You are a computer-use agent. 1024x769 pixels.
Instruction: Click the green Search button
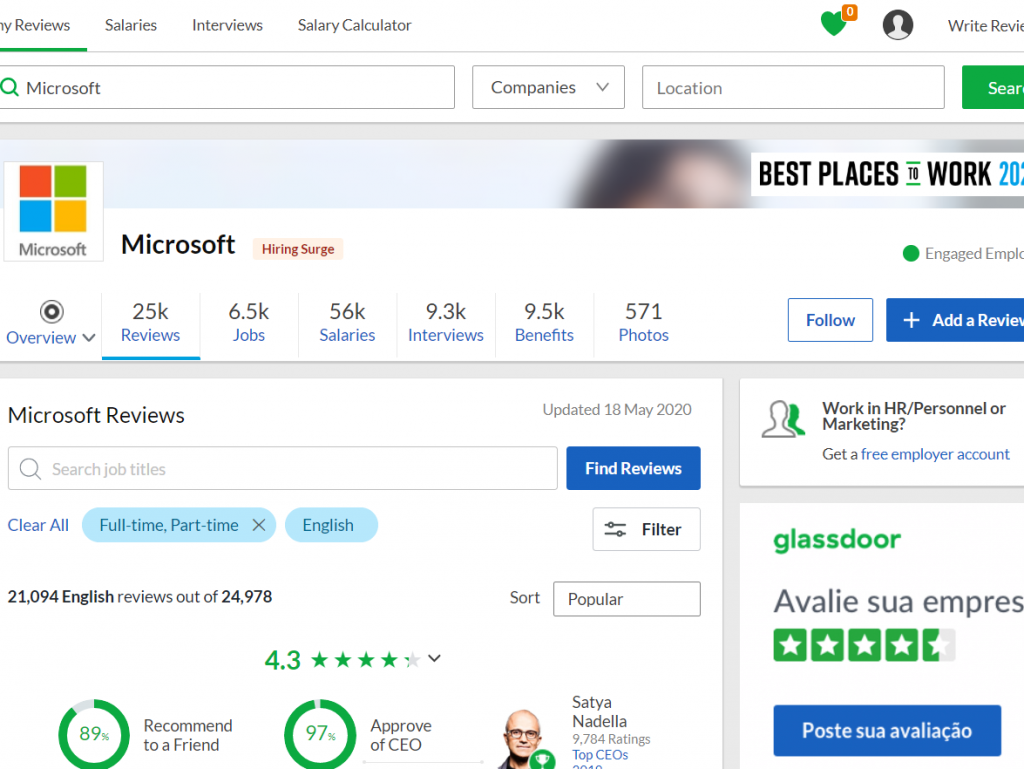point(993,87)
